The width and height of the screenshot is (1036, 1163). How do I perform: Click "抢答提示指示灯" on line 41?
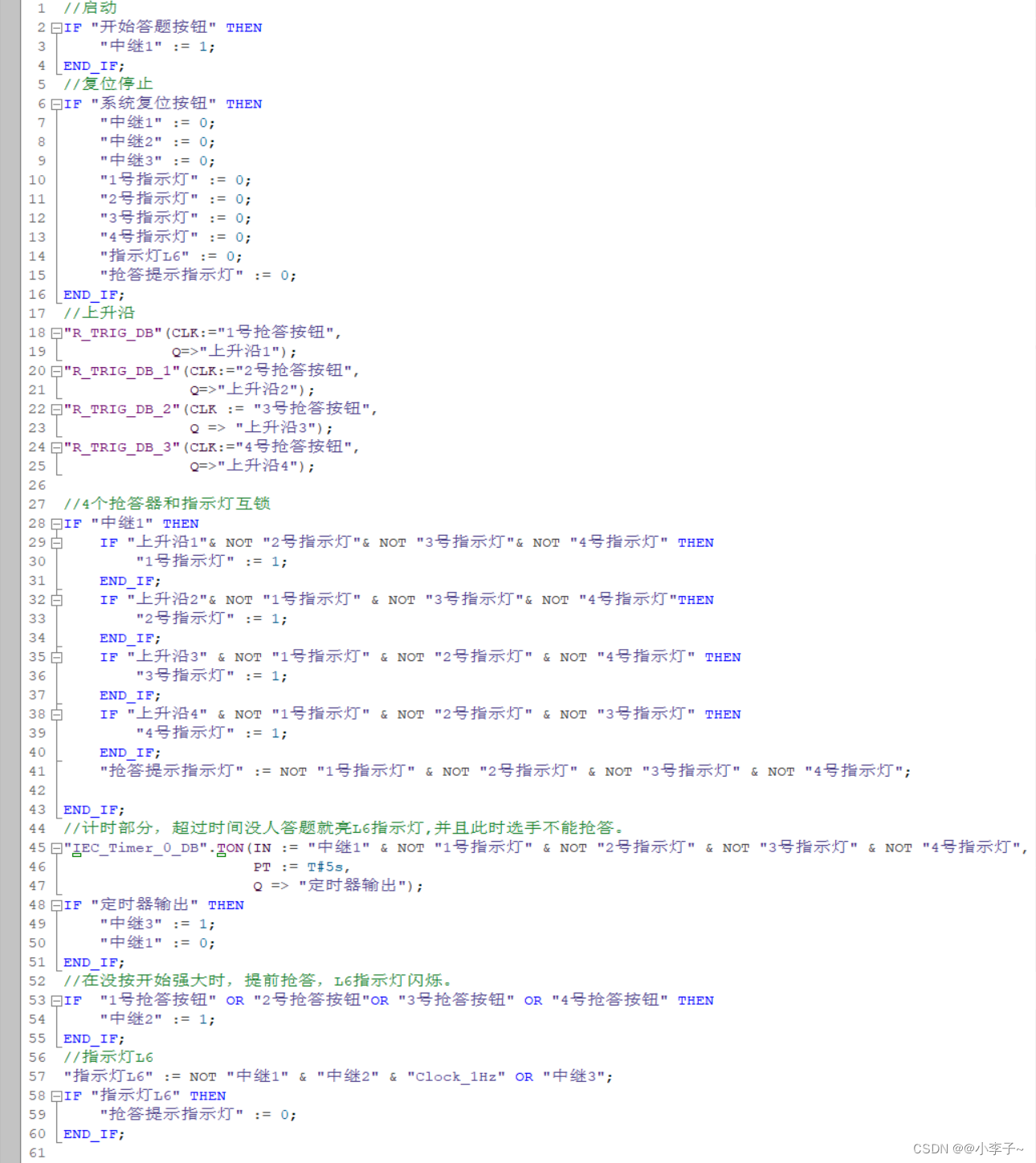click(x=171, y=771)
